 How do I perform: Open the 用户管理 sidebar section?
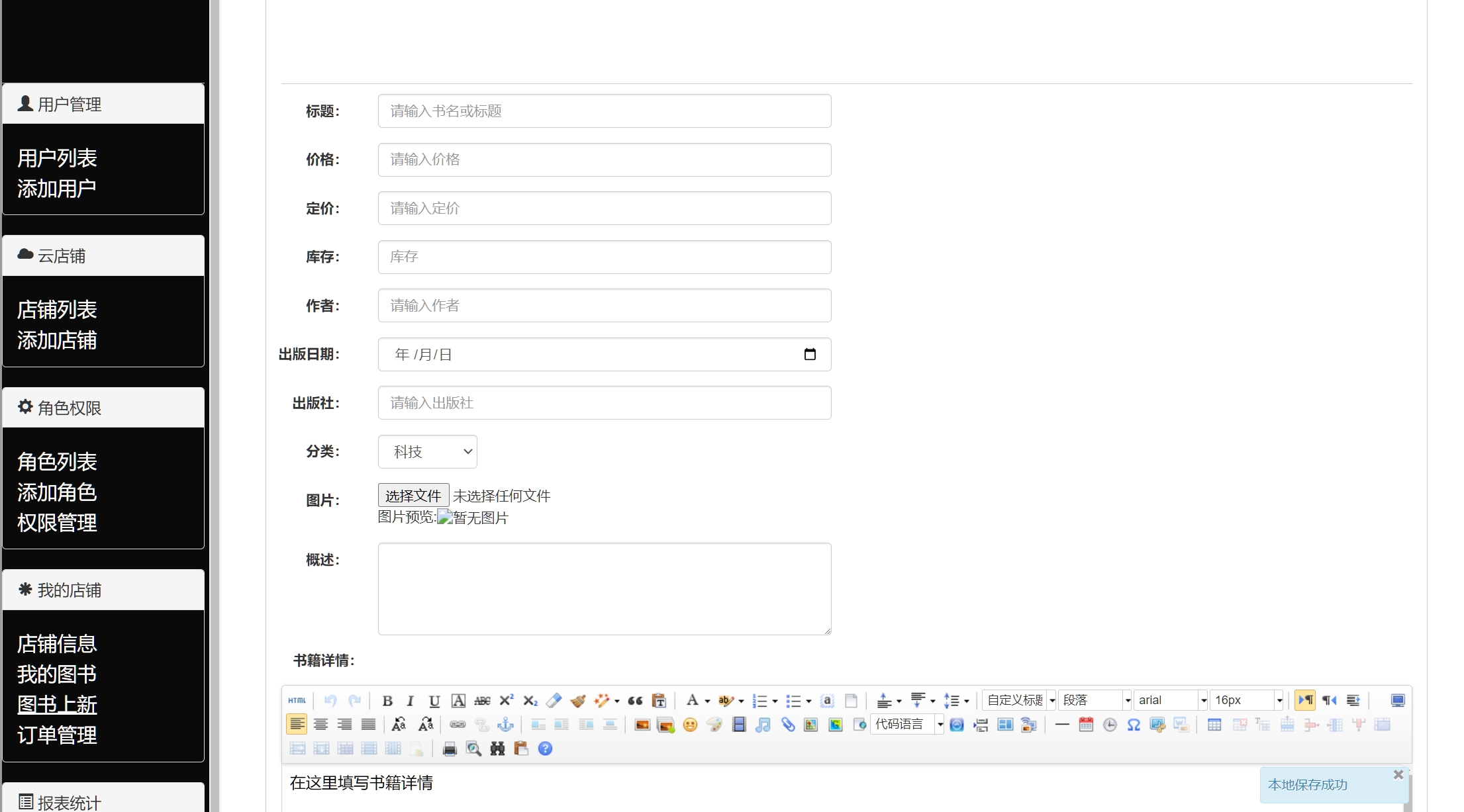pyautogui.click(x=103, y=104)
